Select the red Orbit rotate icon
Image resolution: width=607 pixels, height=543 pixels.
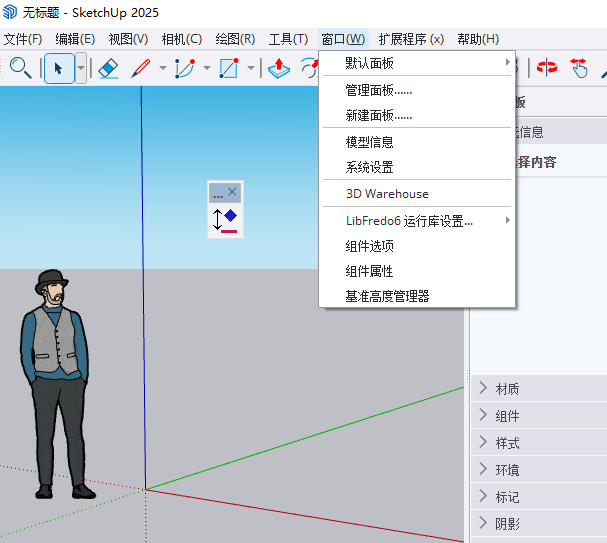pyautogui.click(x=547, y=67)
